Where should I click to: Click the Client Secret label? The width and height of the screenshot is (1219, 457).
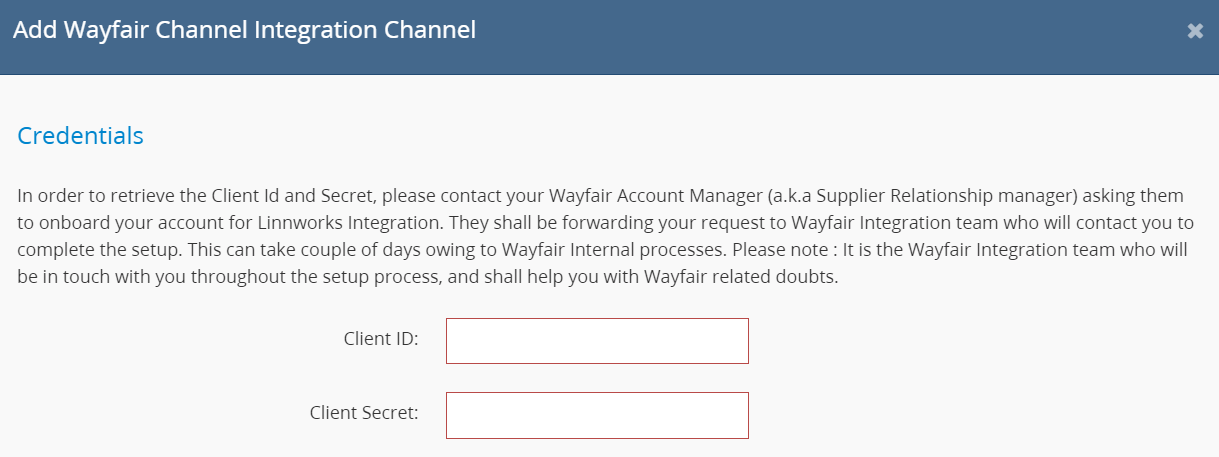[x=364, y=413]
